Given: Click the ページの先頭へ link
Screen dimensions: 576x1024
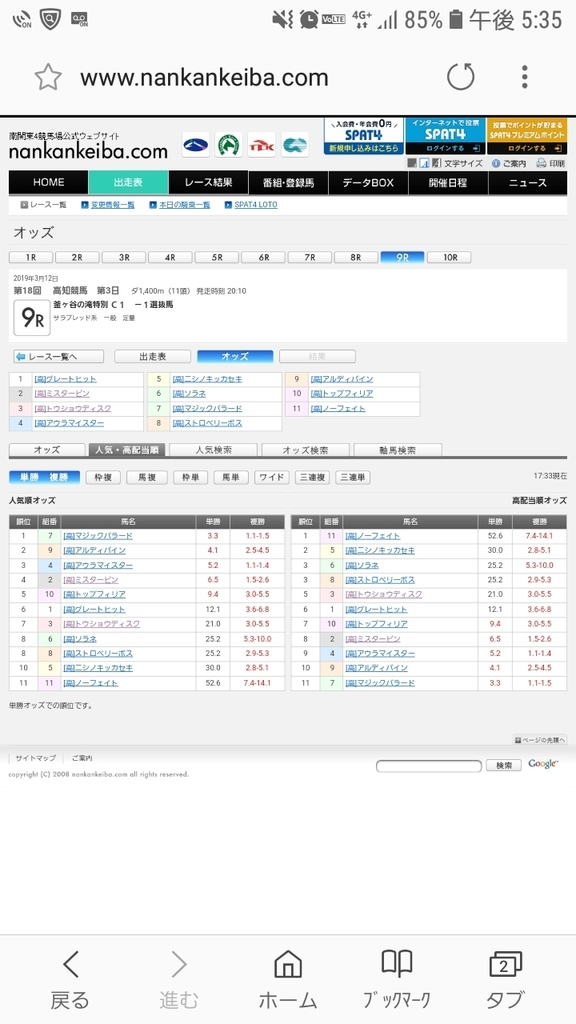Looking at the screenshot, I should point(540,740).
